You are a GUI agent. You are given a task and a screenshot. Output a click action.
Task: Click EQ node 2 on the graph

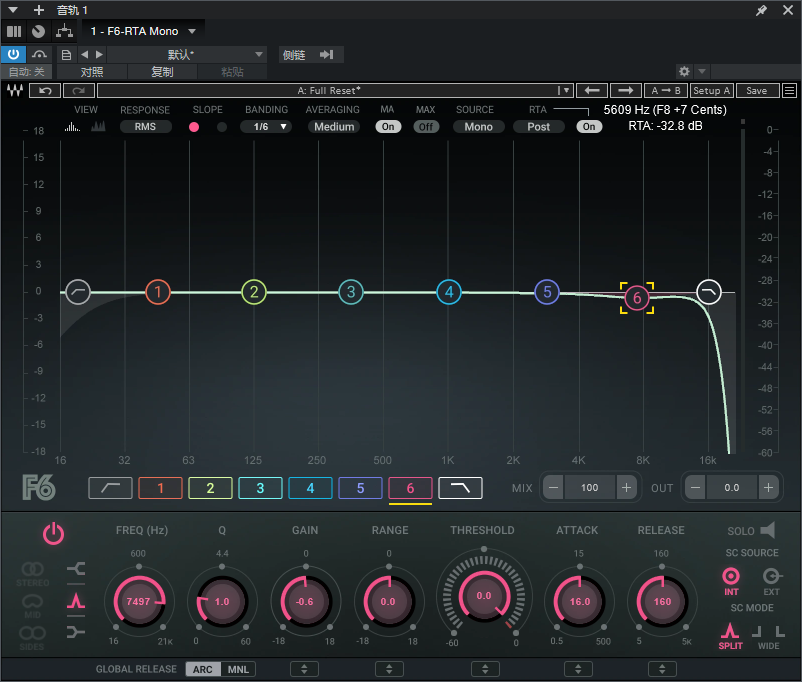[254, 292]
